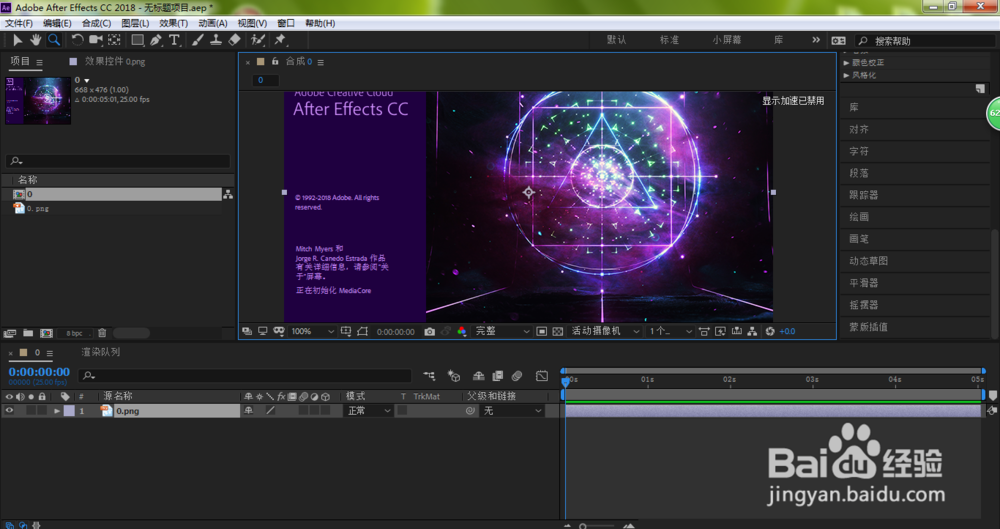Take a snapshot with camera icon
This screenshot has width=1000, height=529.
tap(429, 332)
